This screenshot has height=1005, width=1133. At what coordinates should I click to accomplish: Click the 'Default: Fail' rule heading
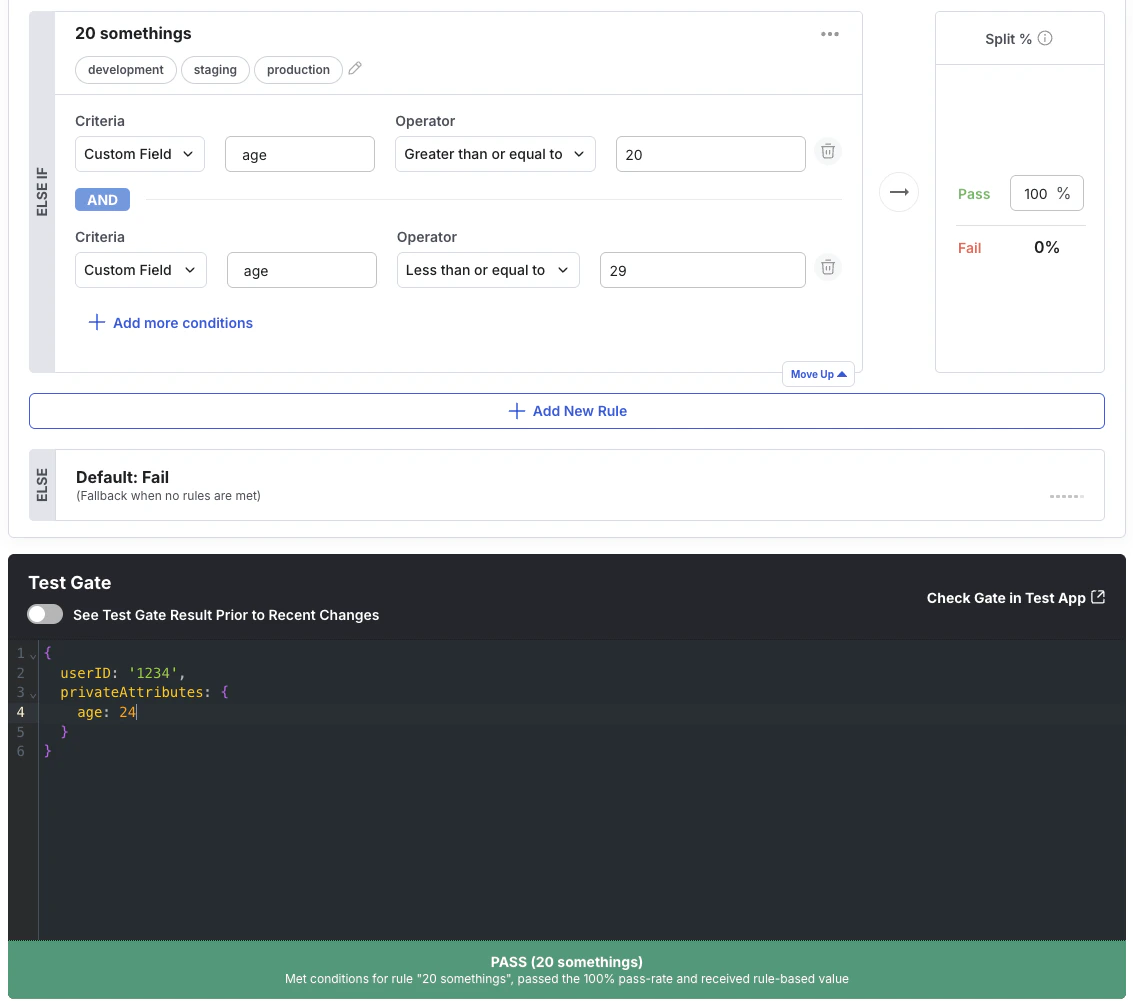coord(122,477)
